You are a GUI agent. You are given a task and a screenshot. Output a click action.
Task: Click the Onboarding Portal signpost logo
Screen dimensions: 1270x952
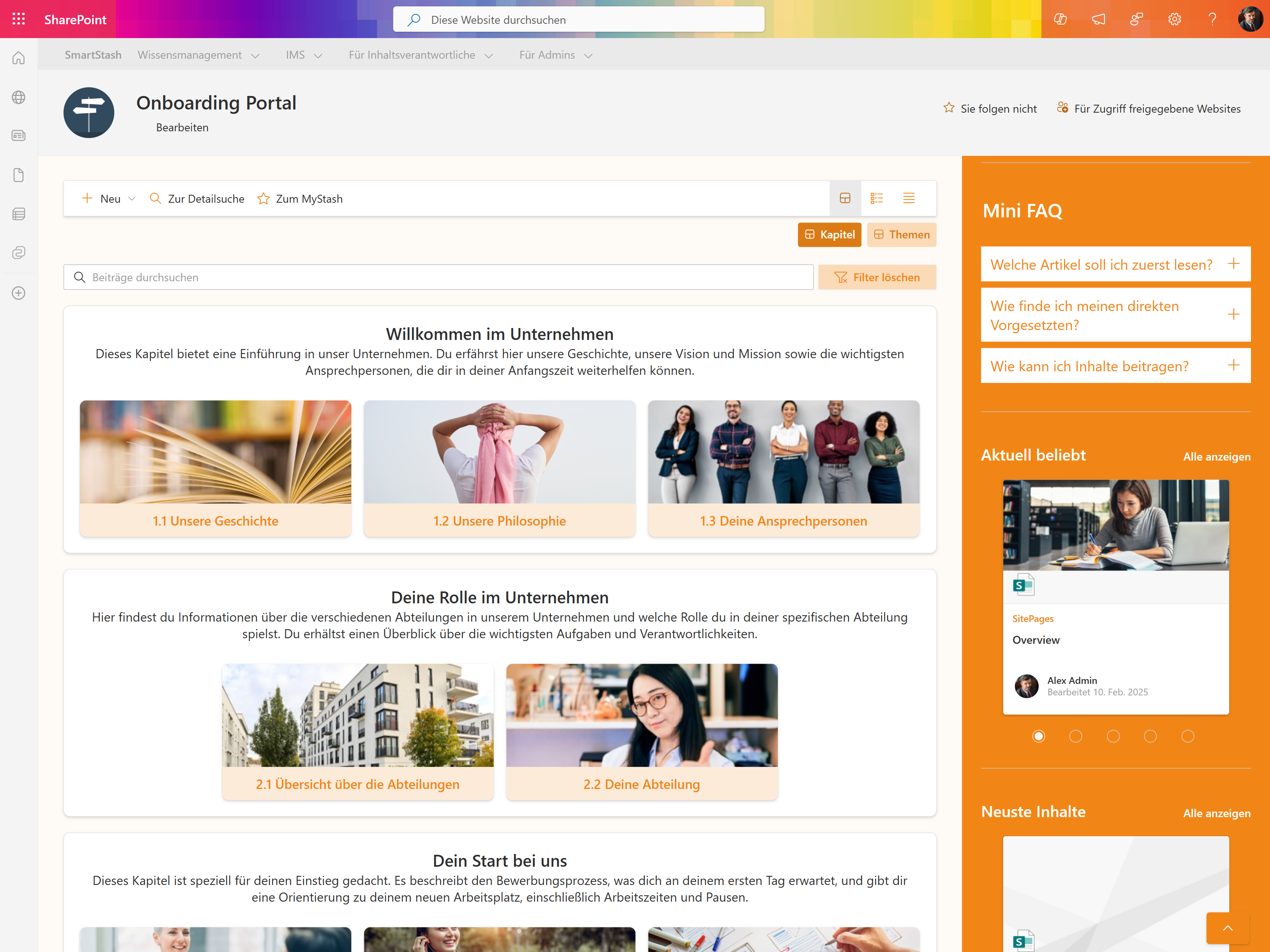pos(89,113)
